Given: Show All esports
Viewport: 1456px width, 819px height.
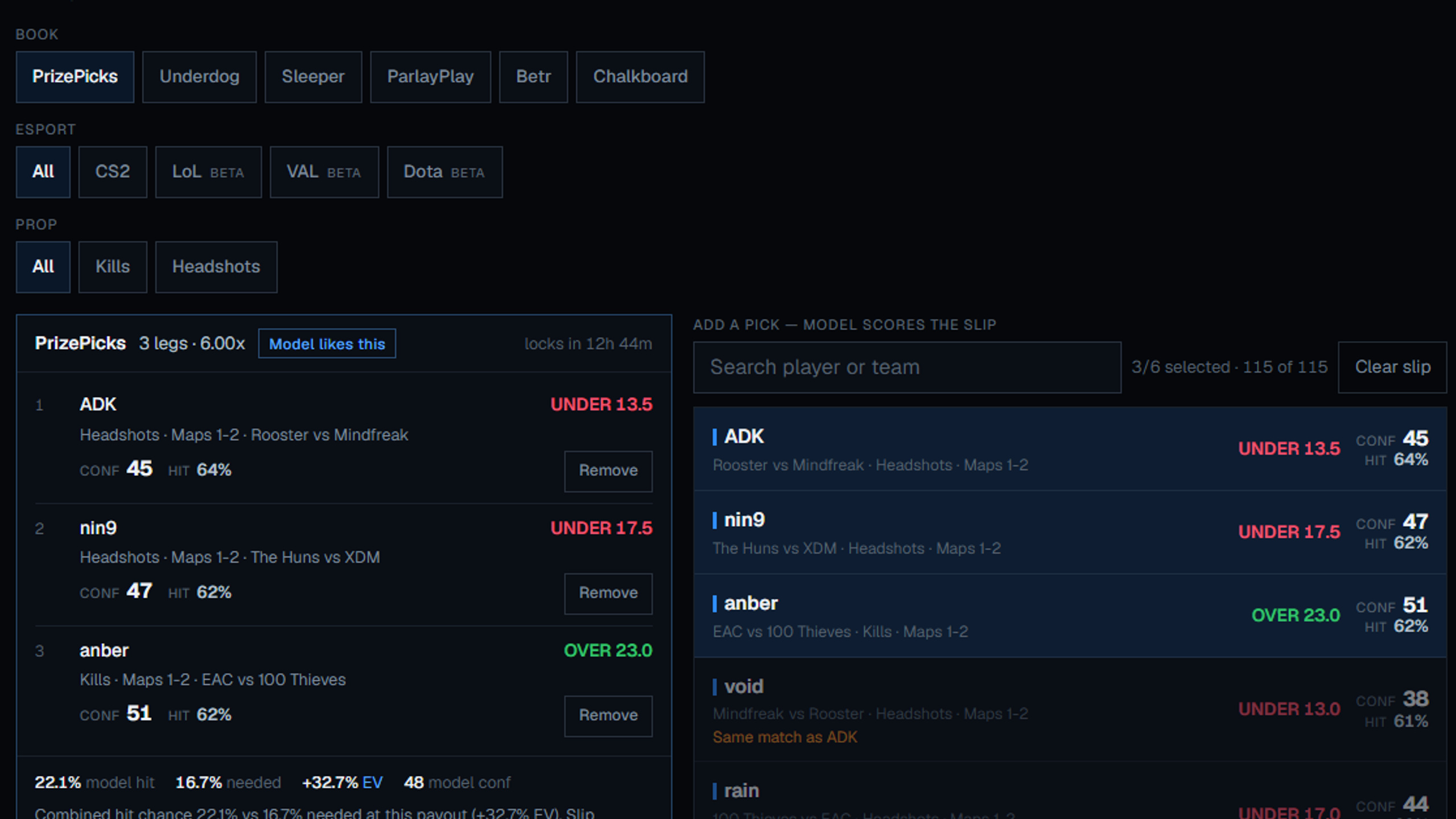Looking at the screenshot, I should point(43,172).
